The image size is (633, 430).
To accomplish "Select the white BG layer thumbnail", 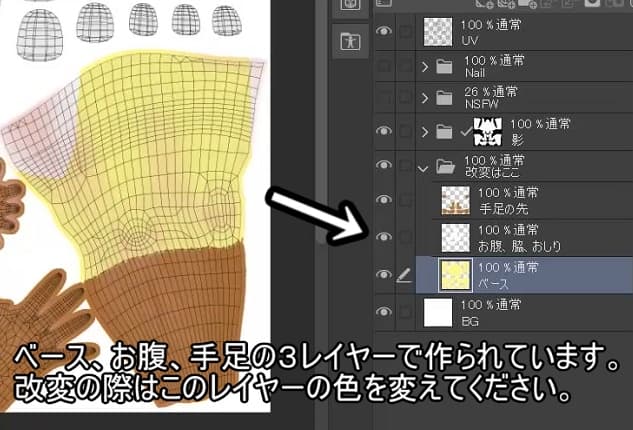I will [438, 313].
